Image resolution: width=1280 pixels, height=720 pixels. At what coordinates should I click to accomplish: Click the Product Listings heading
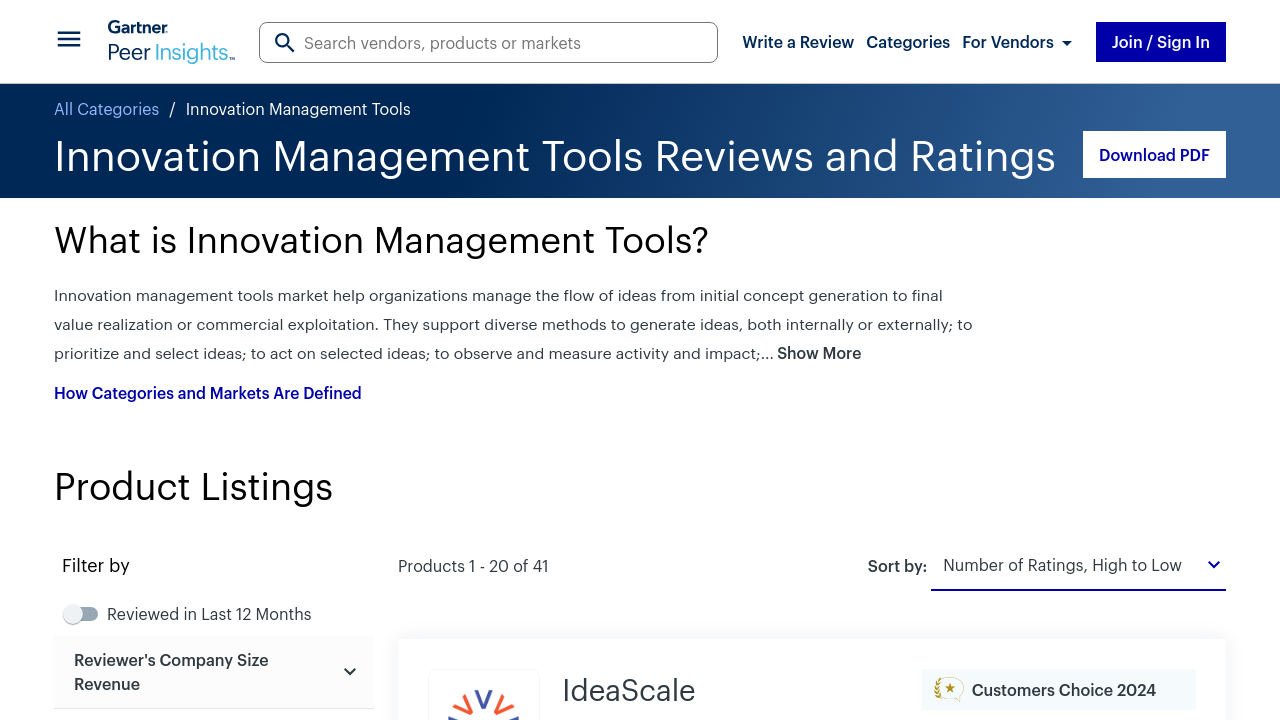coord(193,487)
